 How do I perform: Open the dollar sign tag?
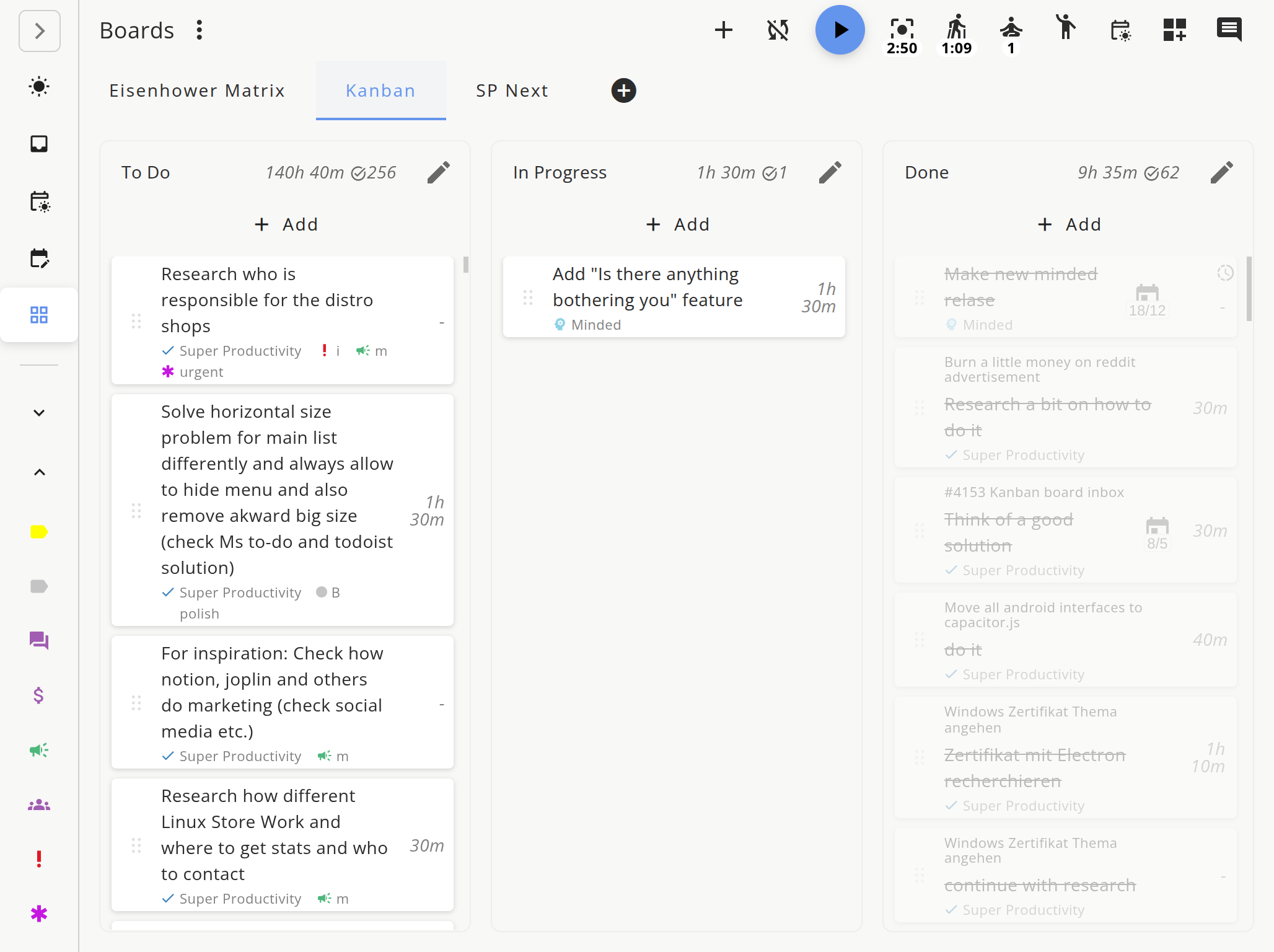[x=38, y=695]
